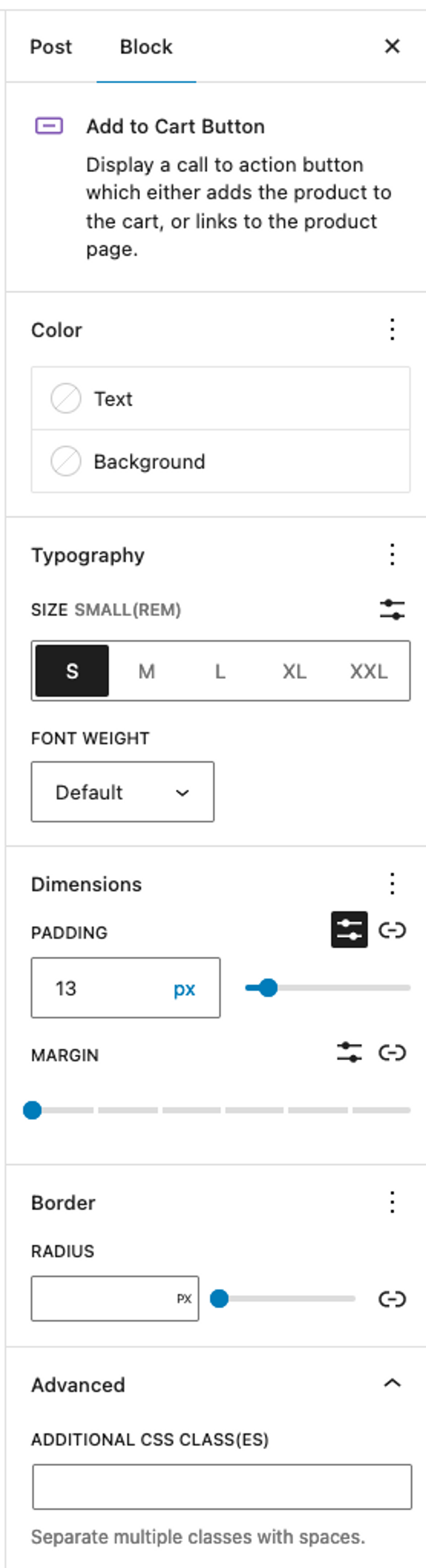Open the Border panel options menu

pyautogui.click(x=393, y=1202)
